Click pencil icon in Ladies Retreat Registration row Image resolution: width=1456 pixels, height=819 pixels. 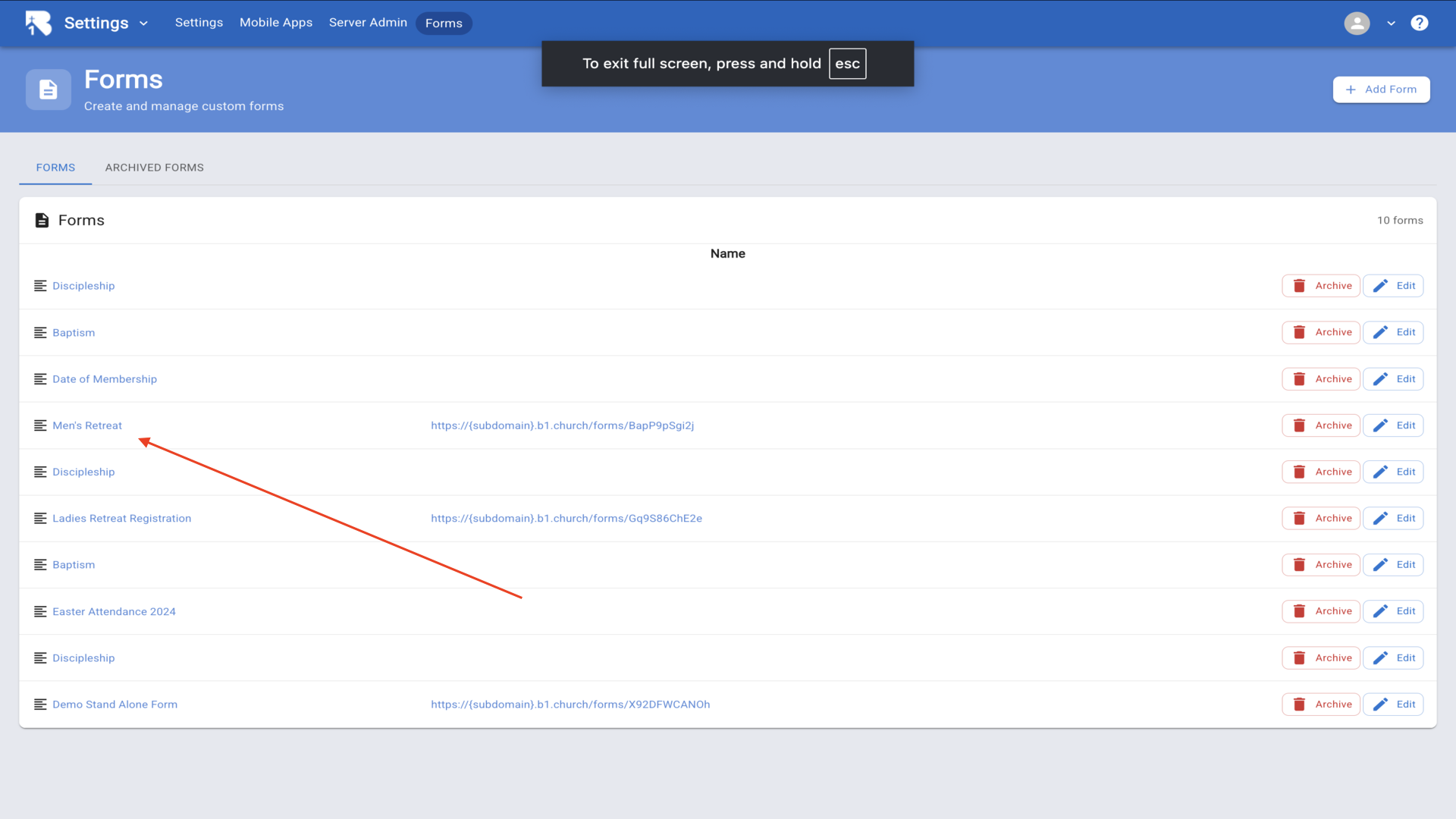click(1380, 518)
